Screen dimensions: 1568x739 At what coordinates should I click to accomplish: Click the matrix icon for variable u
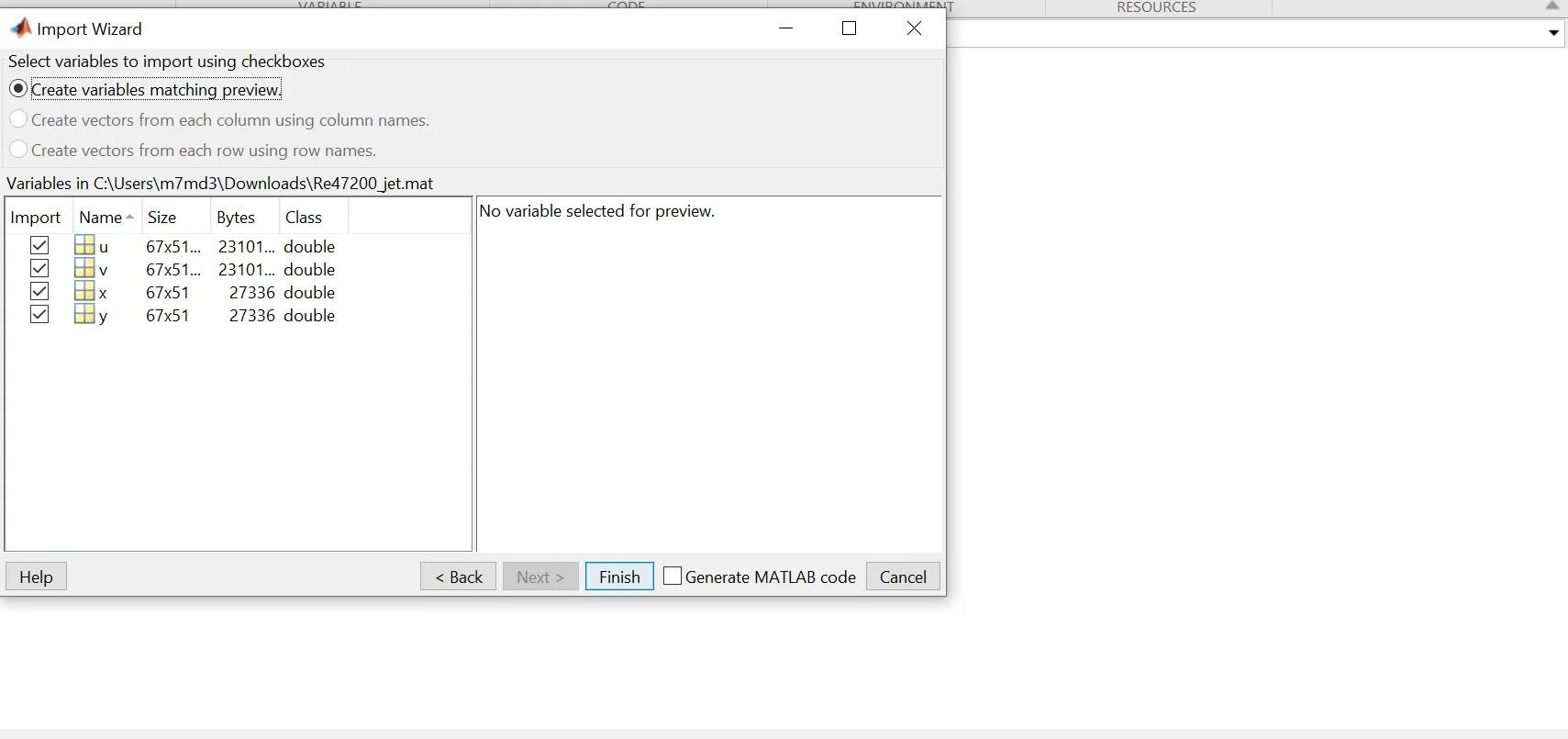click(x=84, y=245)
